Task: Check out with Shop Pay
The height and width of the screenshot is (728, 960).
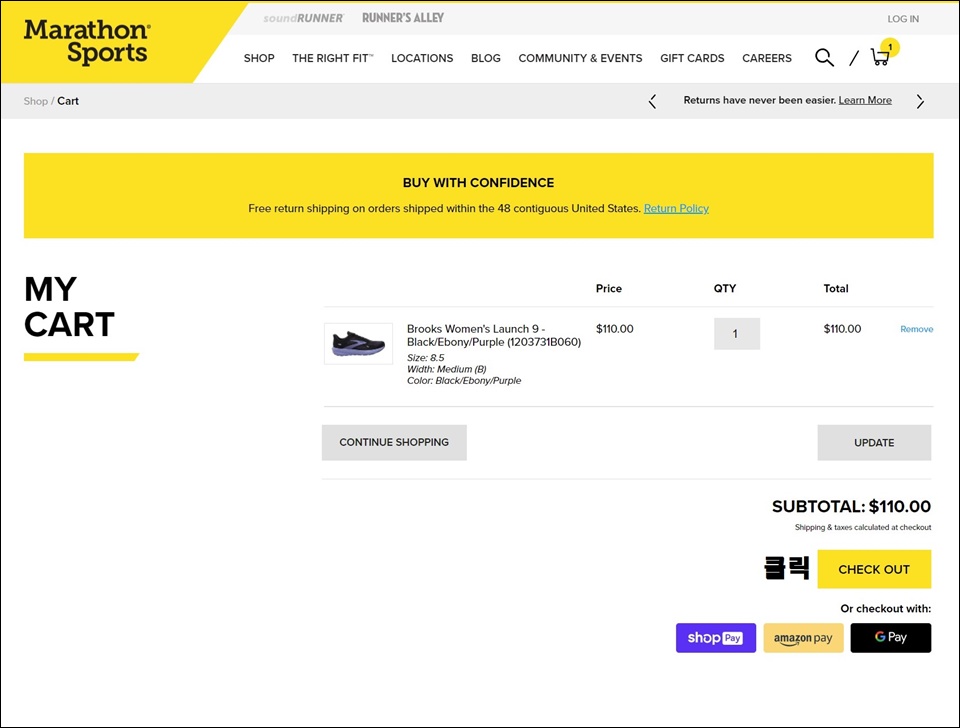Action: pos(716,638)
